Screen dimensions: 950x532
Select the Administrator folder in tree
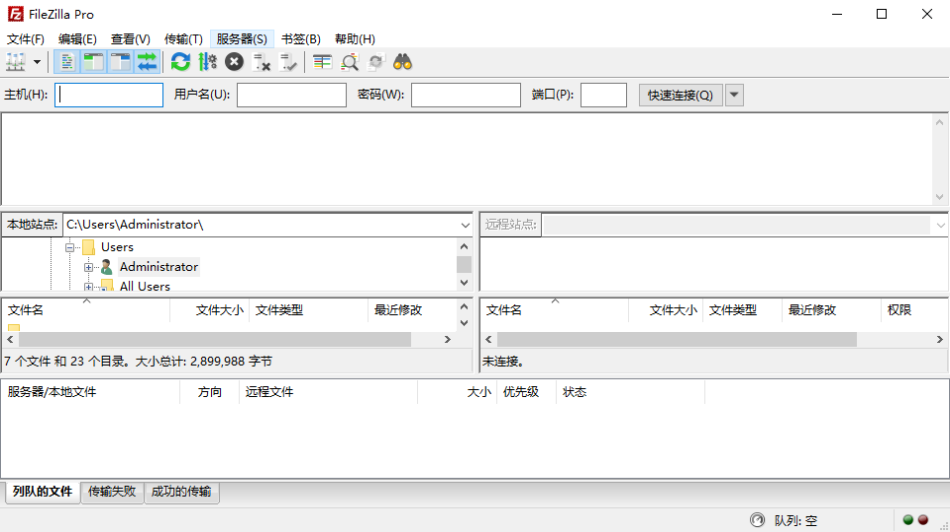(159, 267)
